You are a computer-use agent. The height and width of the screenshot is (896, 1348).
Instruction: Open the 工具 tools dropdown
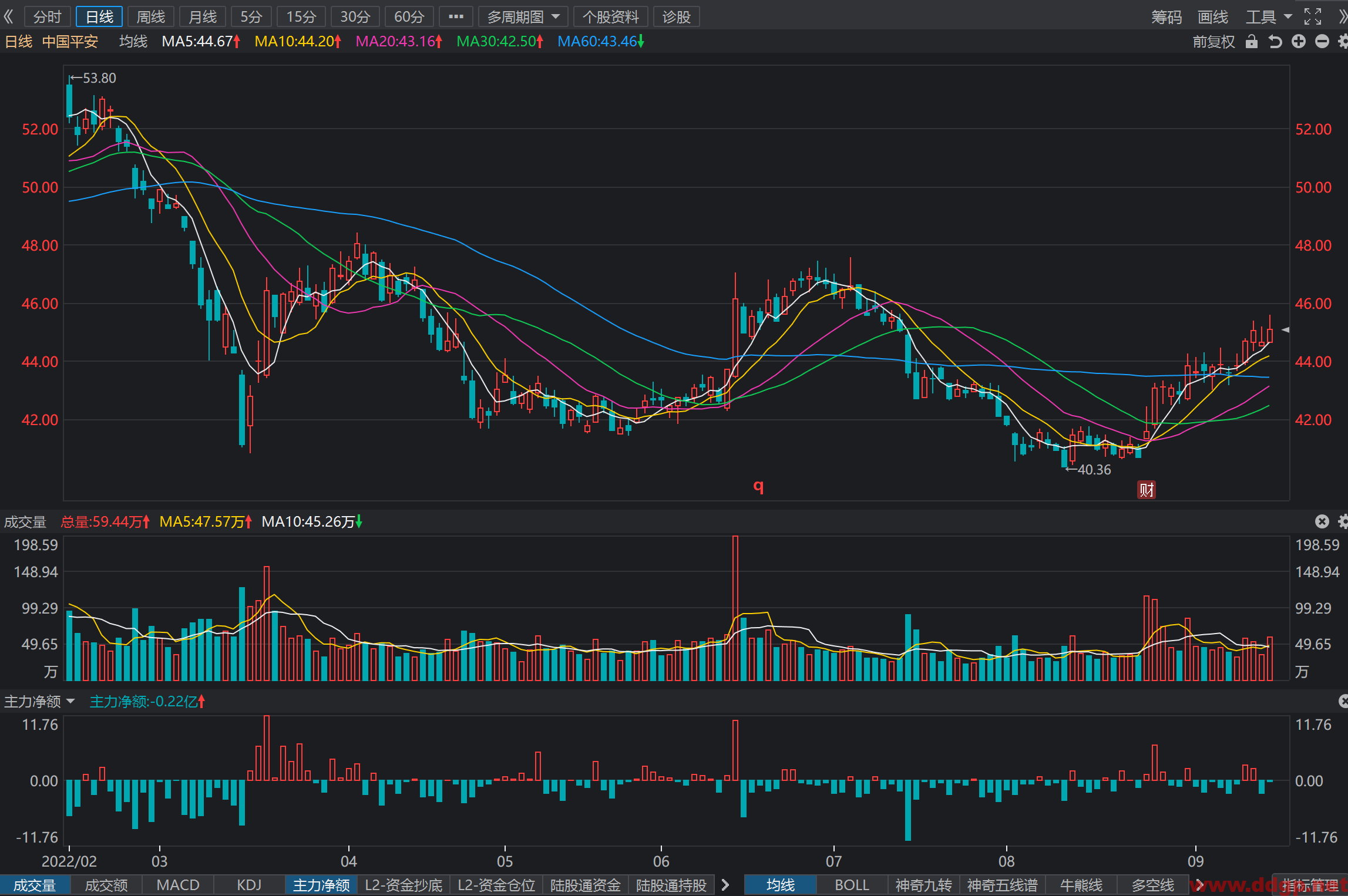click(1269, 17)
